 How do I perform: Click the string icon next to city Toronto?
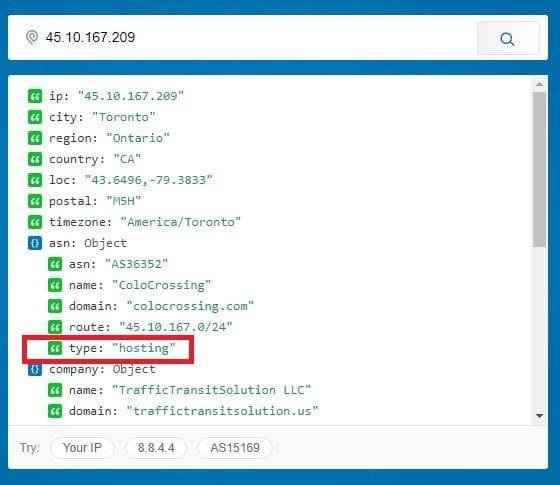click(x=35, y=117)
